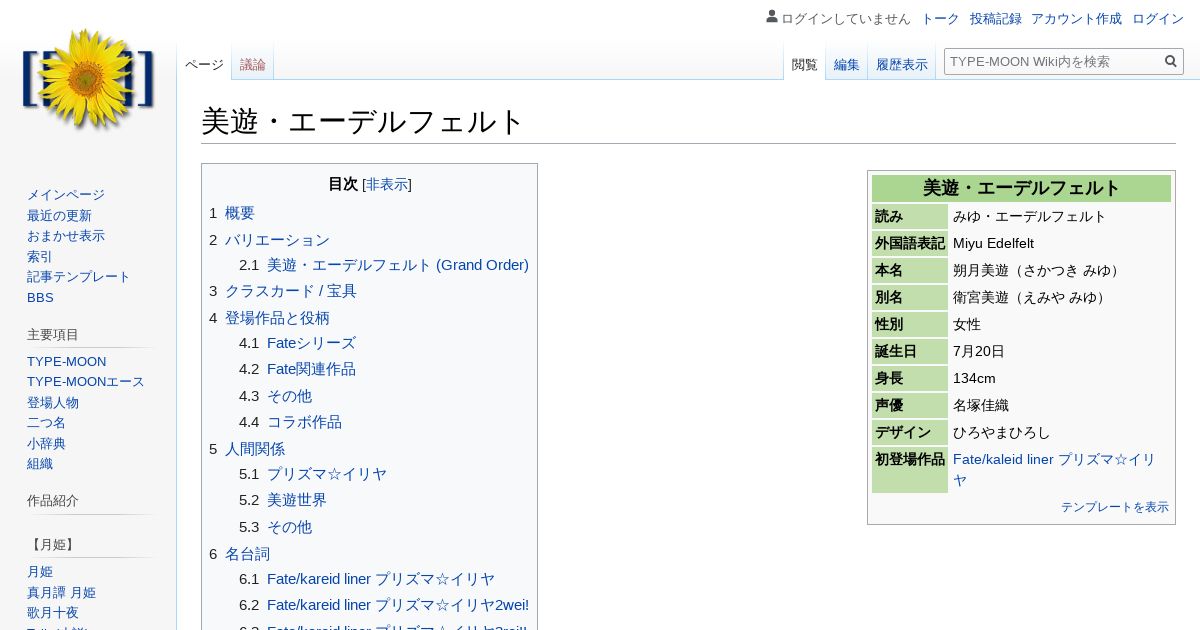1200x630 pixels.
Task: Click the user icon beside ログインしていません
Action: [x=772, y=16]
